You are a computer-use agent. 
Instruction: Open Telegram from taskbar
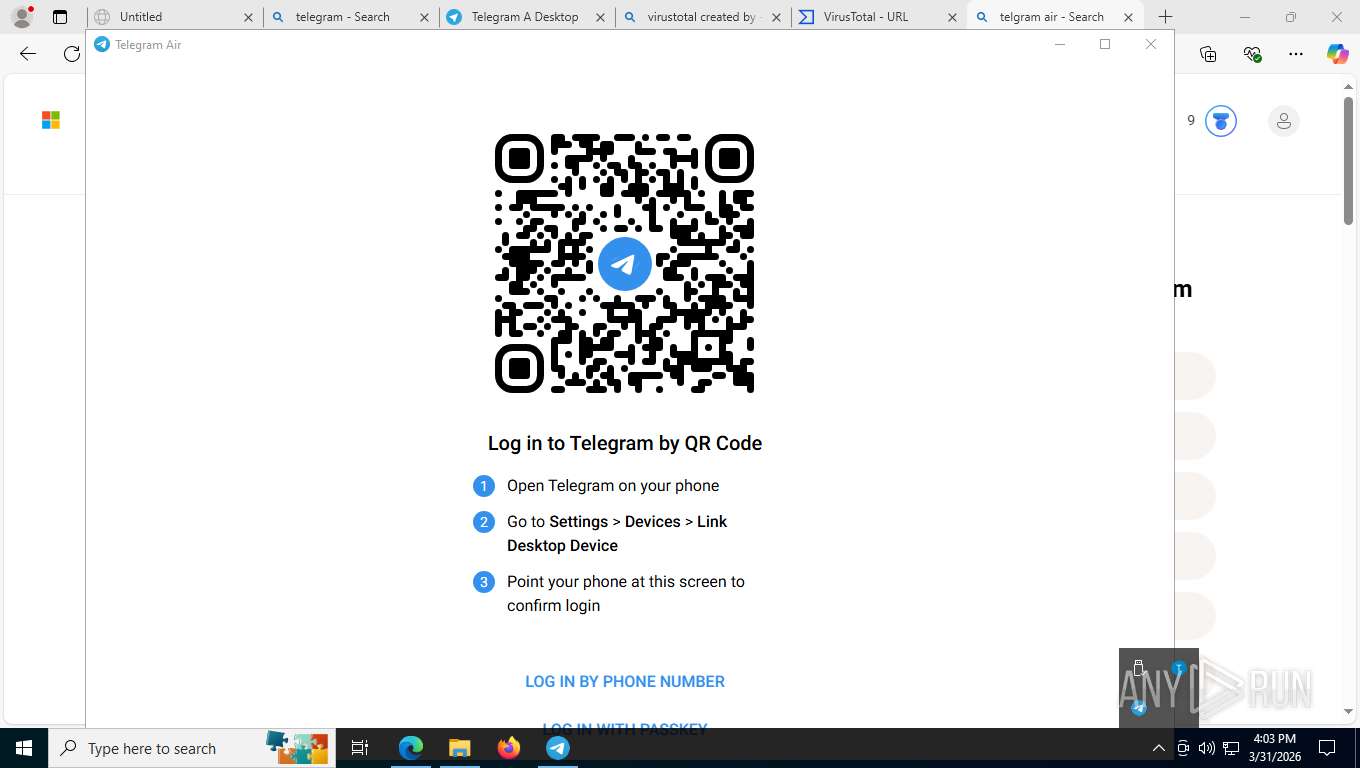point(558,748)
